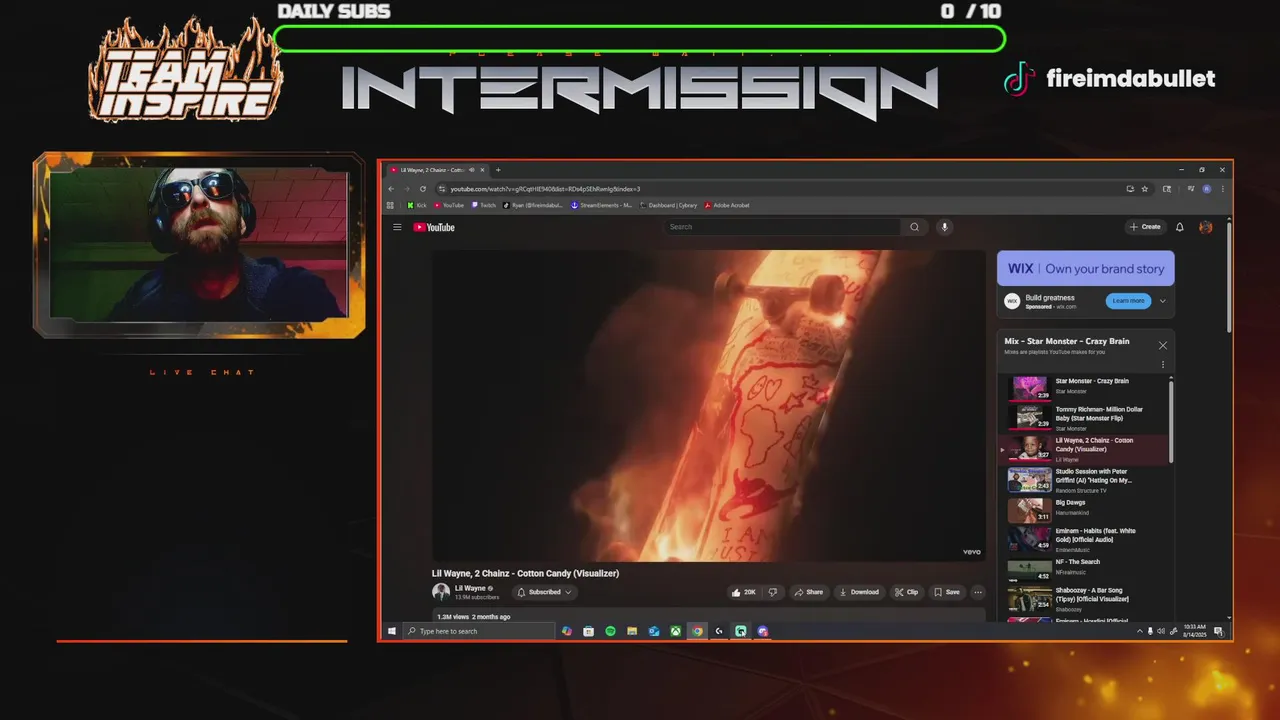Go back with the browser back arrow
Image resolution: width=1280 pixels, height=720 pixels.
click(392, 189)
